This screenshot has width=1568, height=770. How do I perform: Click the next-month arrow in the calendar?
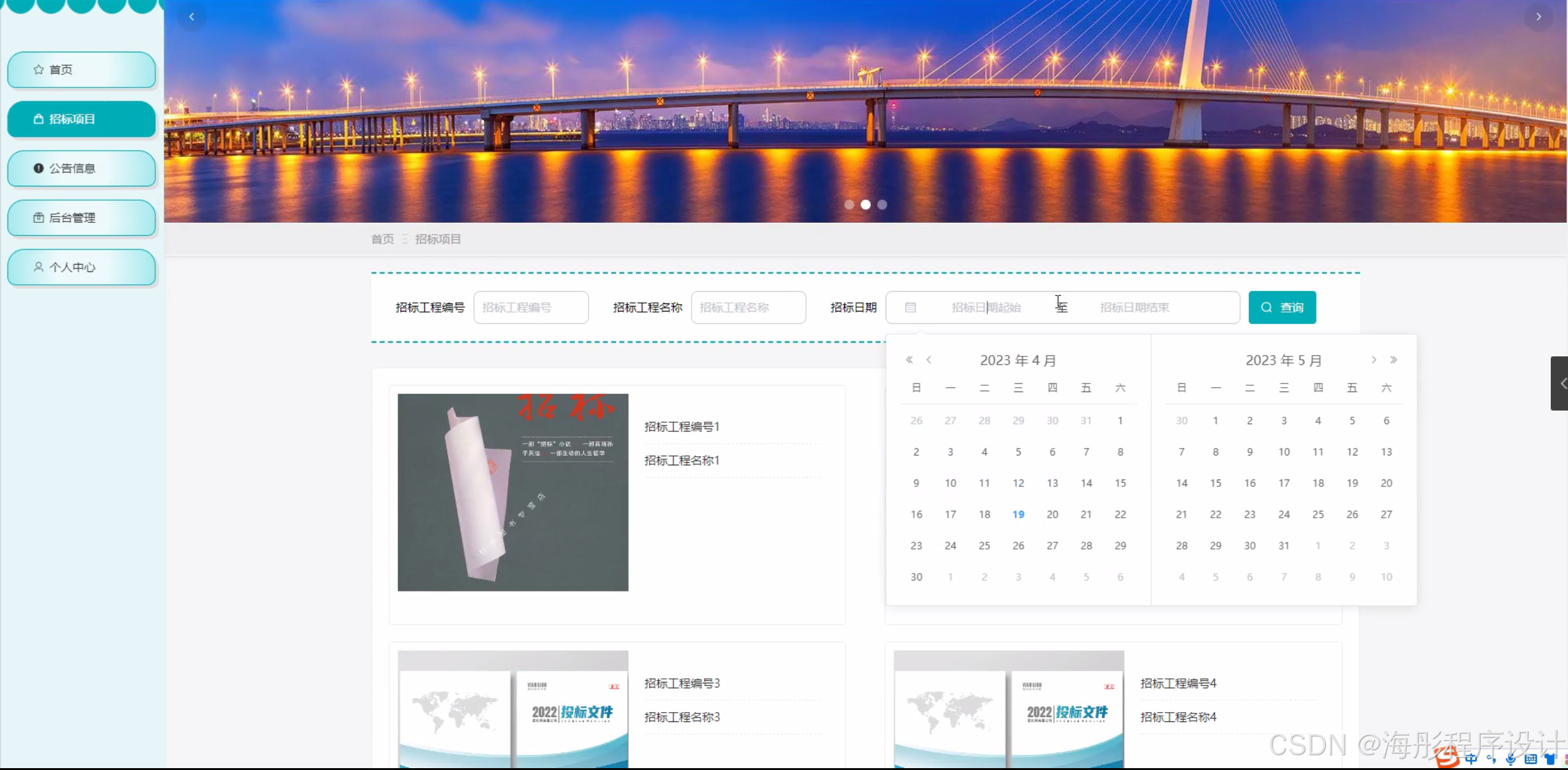tap(1373, 360)
